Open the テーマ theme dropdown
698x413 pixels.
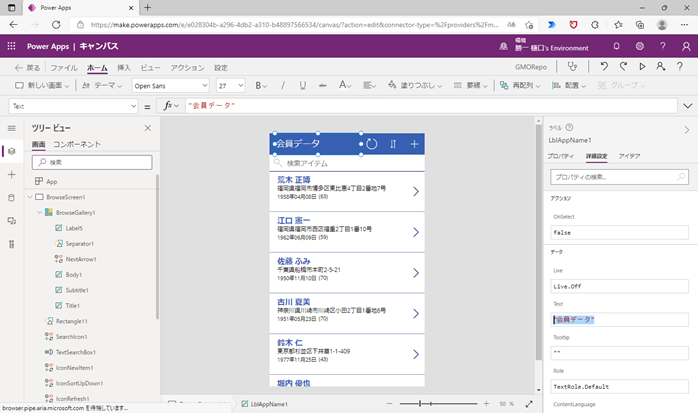102,85
